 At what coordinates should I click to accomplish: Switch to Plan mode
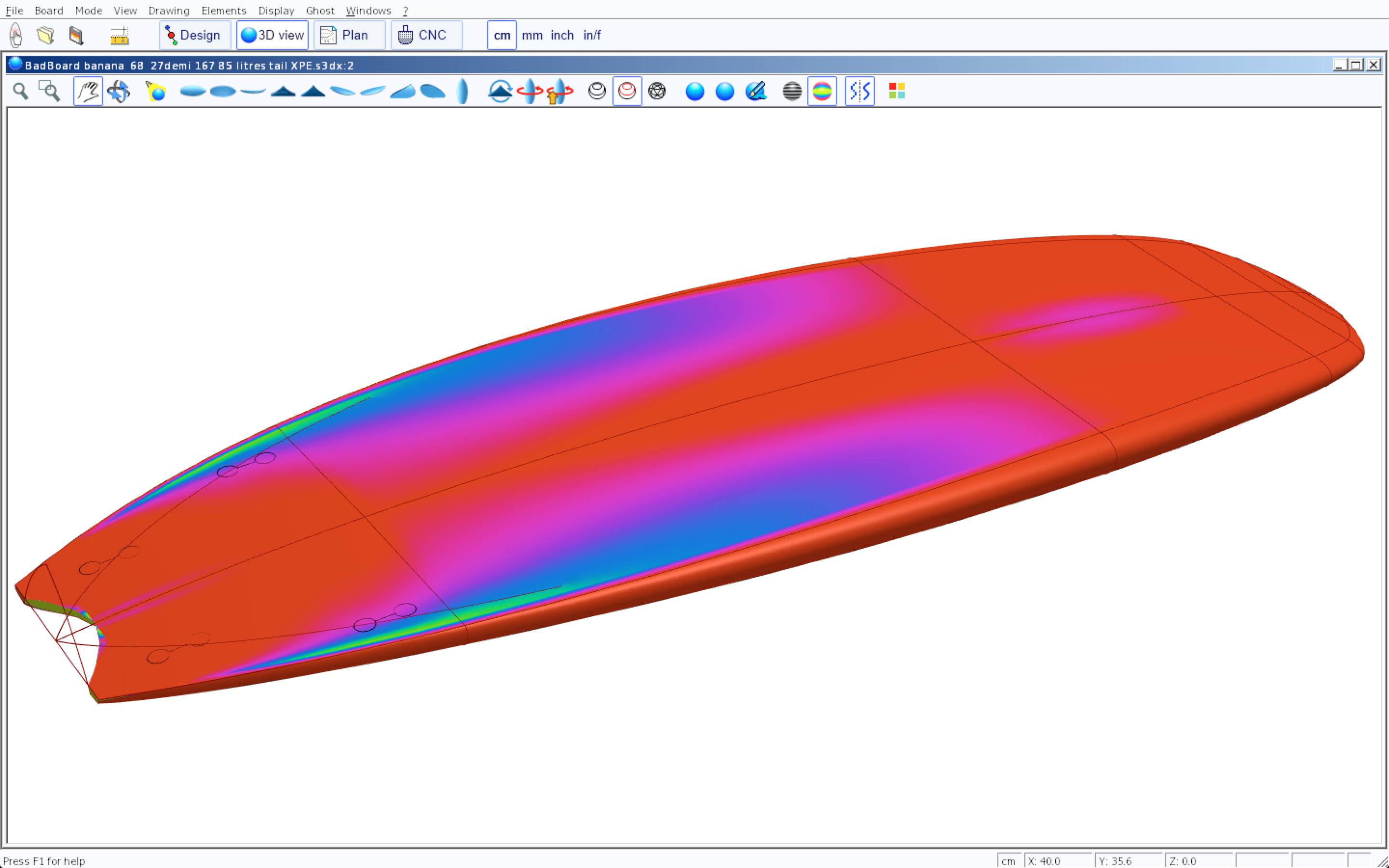pos(349,36)
